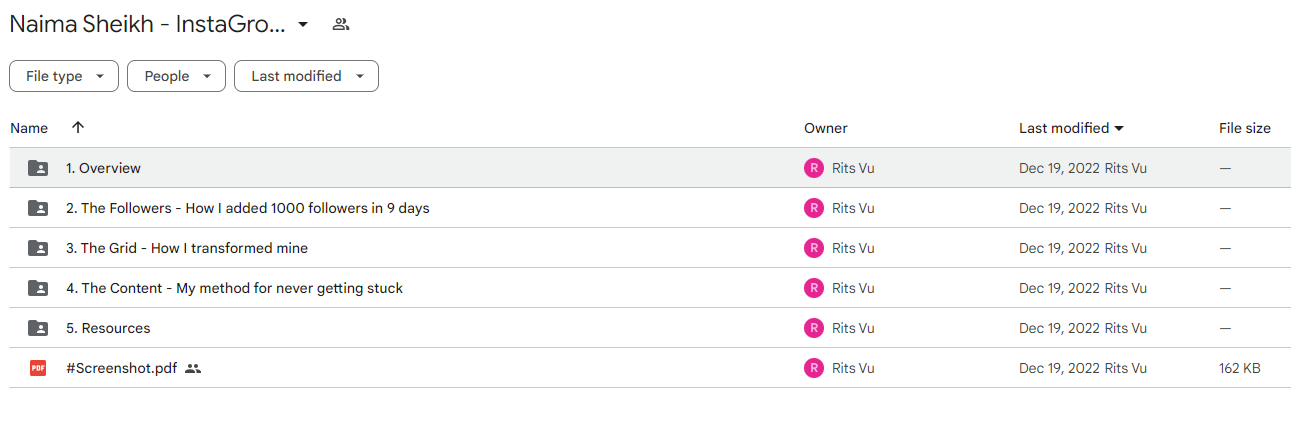1291x422 pixels.
Task: Click the Last modified column sort arrow
Action: [1119, 128]
